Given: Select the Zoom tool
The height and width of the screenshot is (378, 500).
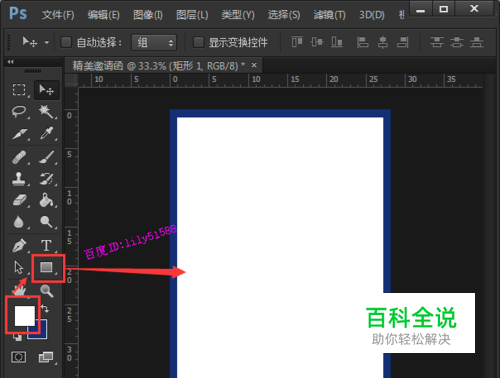Looking at the screenshot, I should (x=47, y=291).
